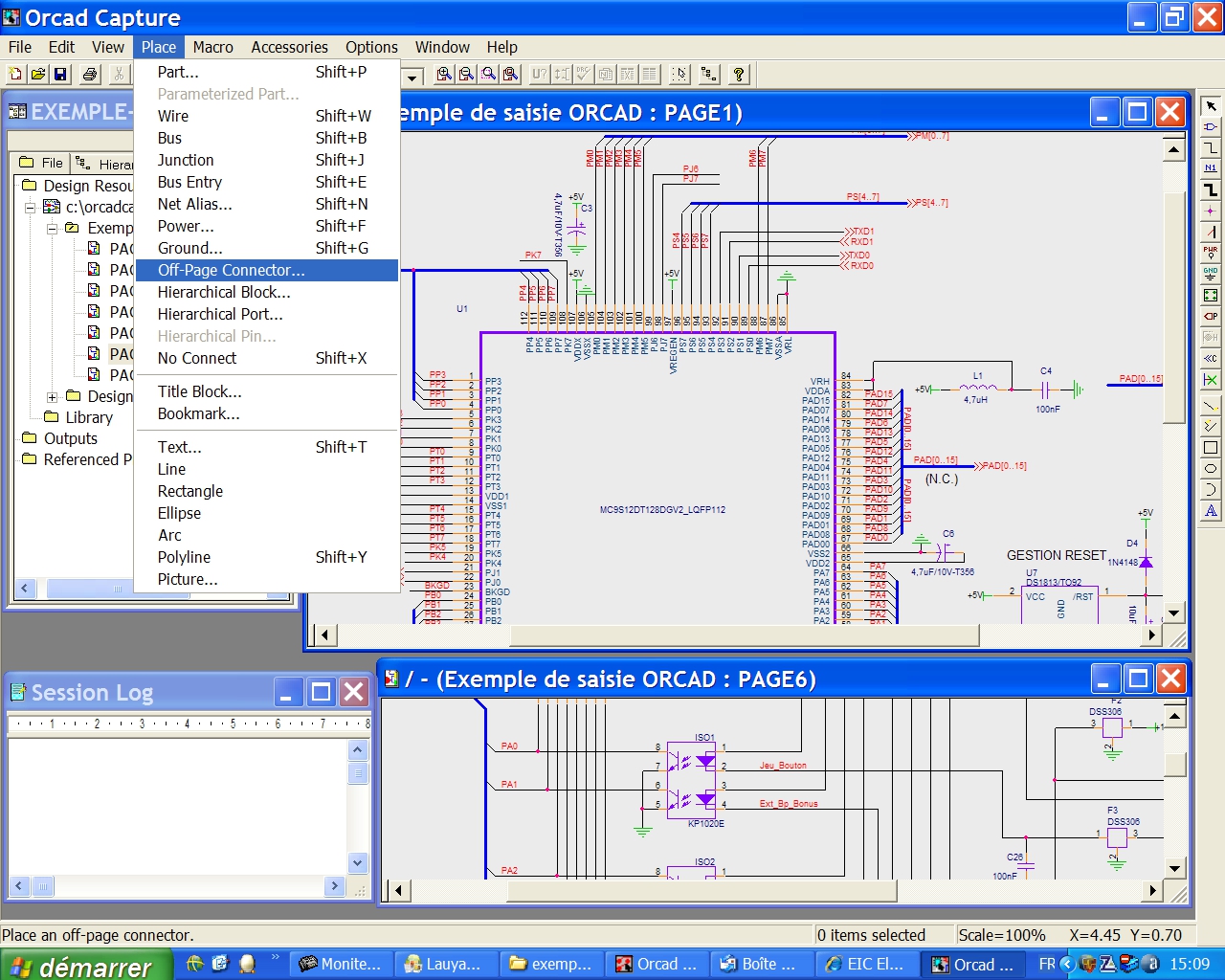Expand the Design cache folder node
1225x980 pixels.
[53, 396]
